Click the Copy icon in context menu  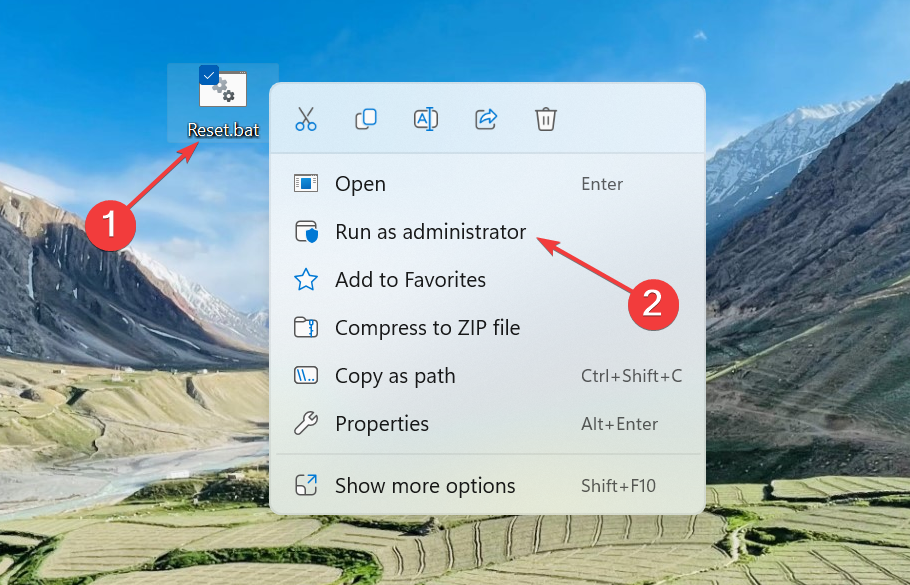coord(366,119)
